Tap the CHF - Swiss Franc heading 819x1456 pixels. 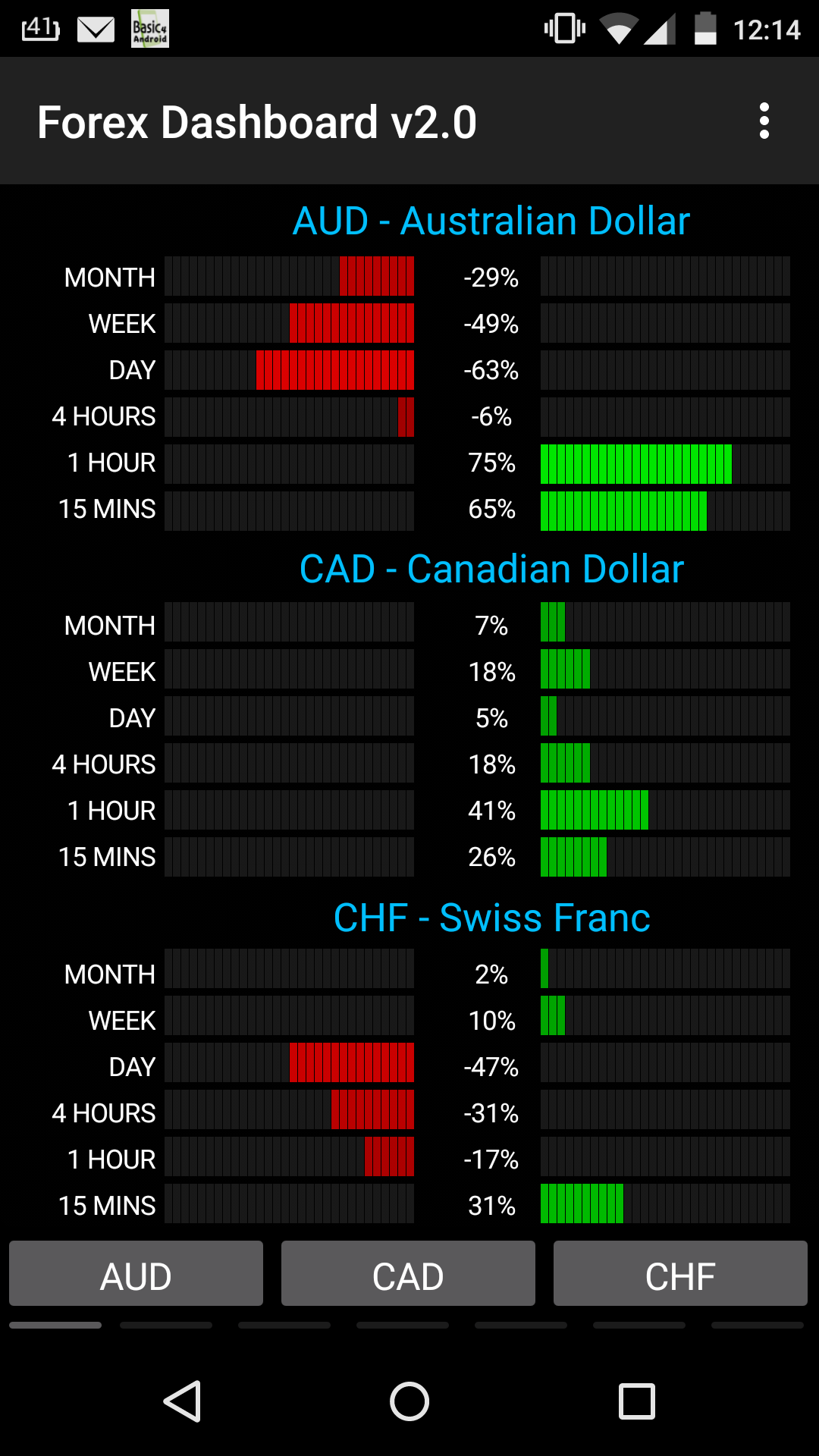pos(491,918)
